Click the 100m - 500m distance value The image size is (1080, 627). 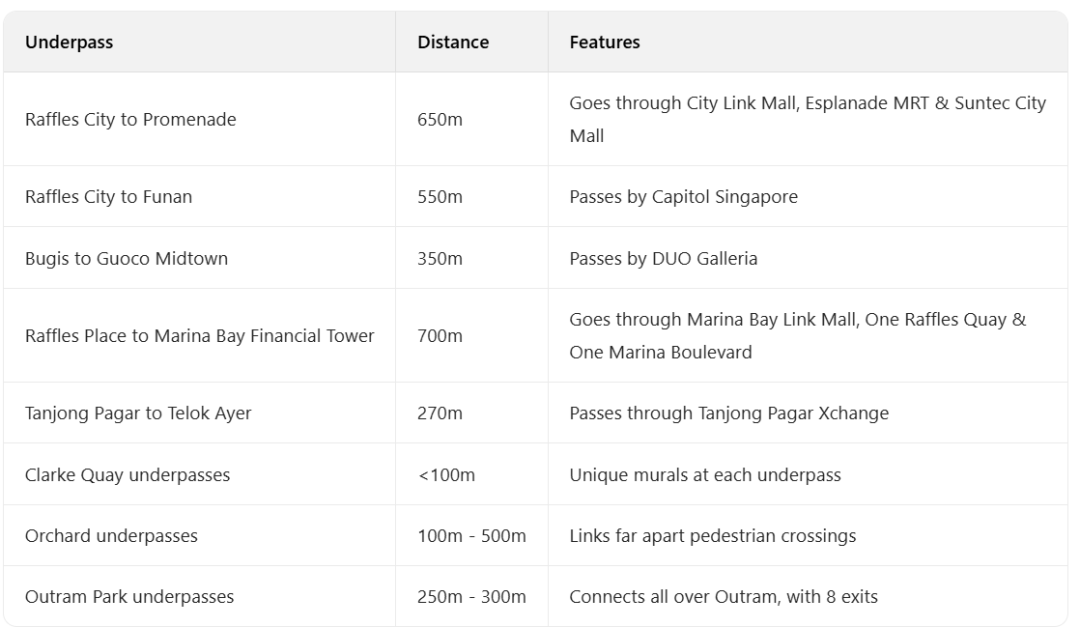(x=471, y=536)
